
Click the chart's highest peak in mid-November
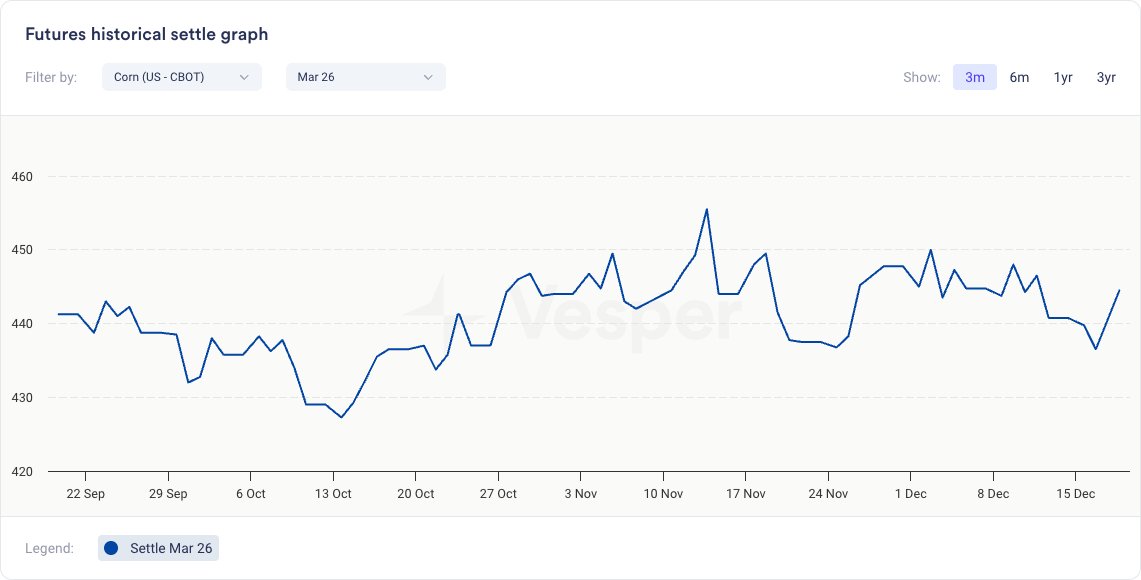tap(707, 209)
